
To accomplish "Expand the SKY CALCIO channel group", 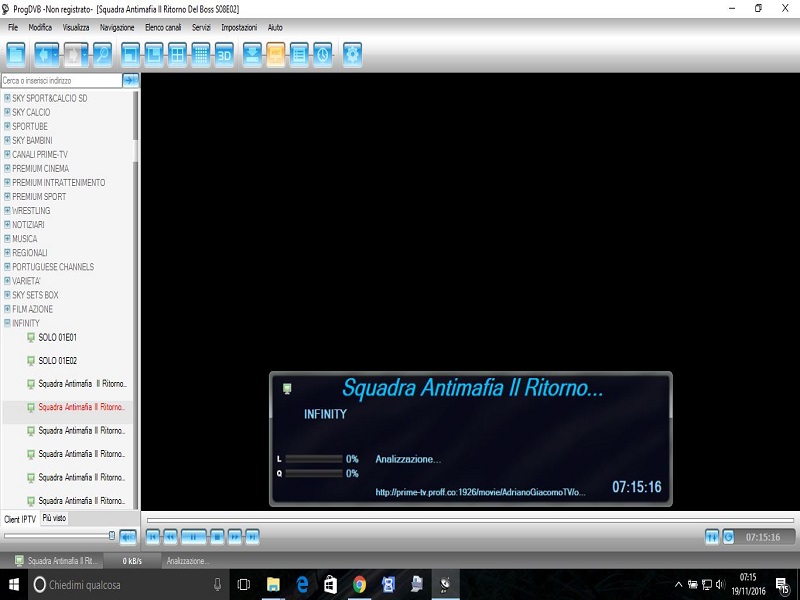I will pos(7,112).
